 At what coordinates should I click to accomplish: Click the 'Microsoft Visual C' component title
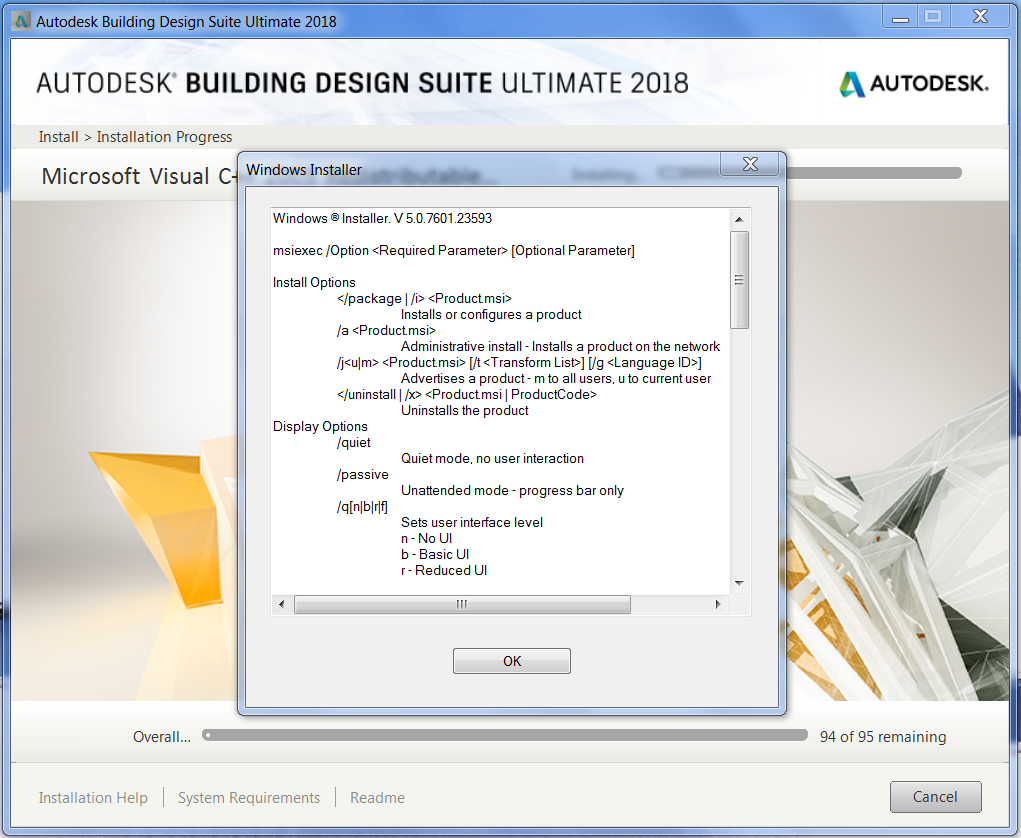139,176
